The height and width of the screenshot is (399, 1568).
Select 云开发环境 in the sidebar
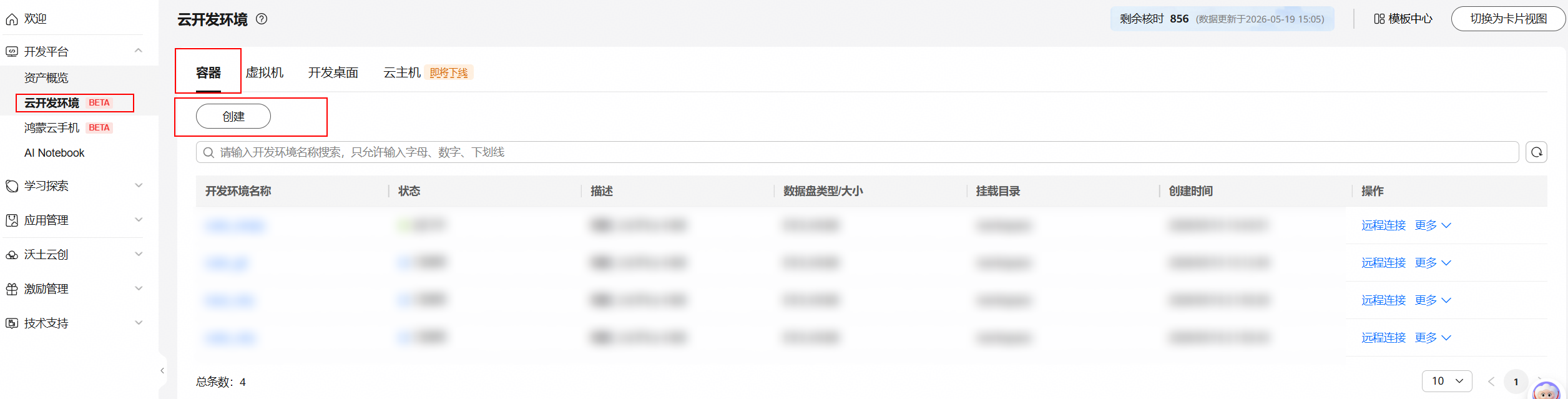[52, 102]
